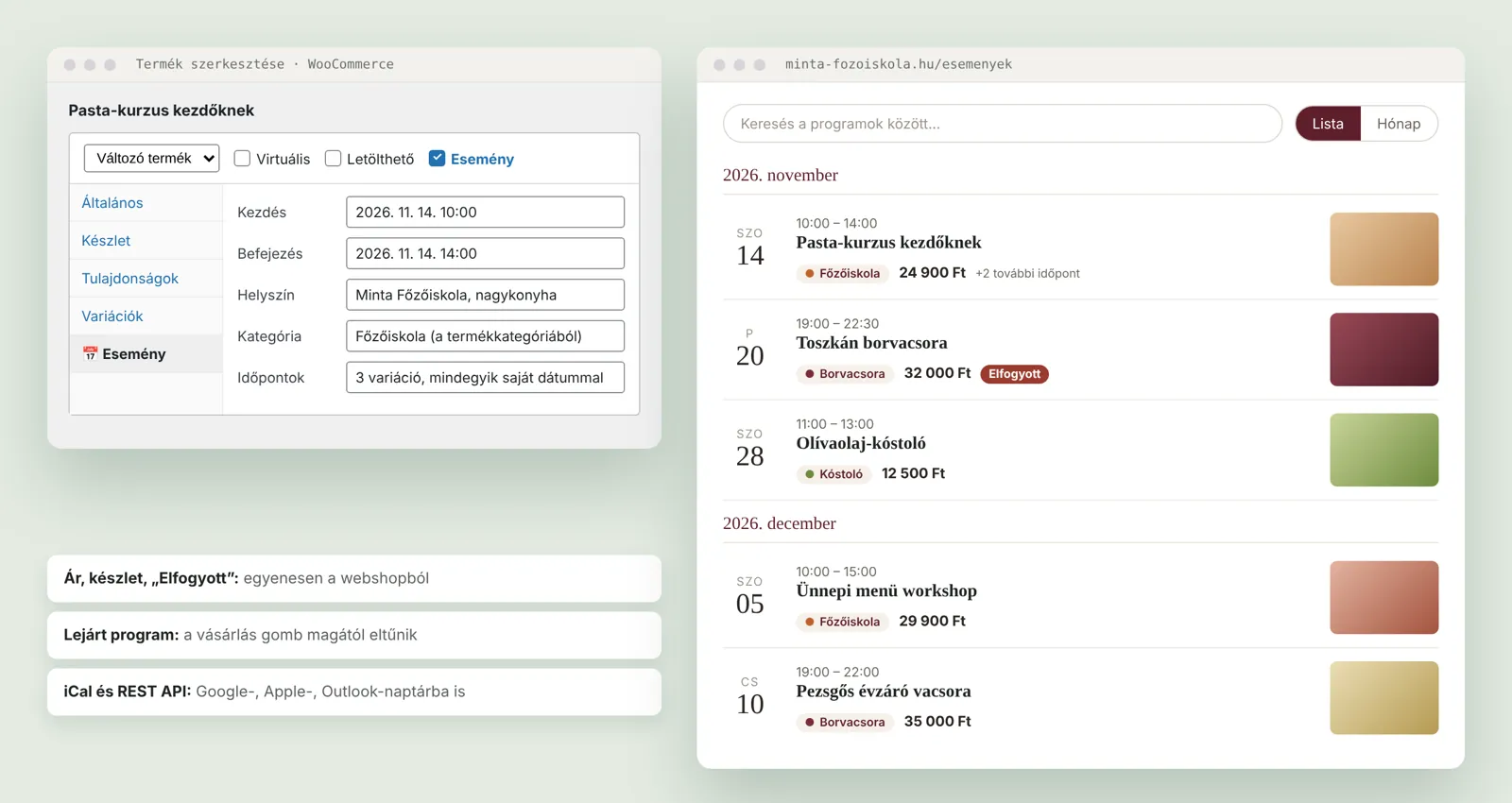Screen dimensions: 1512x803
Task: Click the Elfogyott sold-out badge
Action: coord(1014,374)
